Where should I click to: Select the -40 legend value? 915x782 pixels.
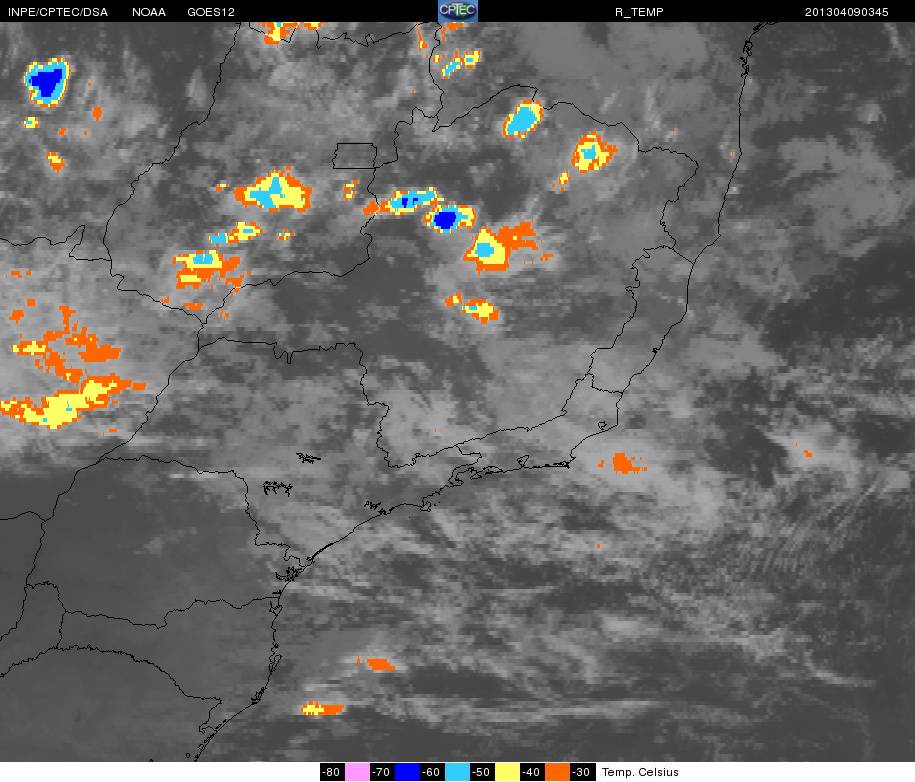(x=532, y=772)
